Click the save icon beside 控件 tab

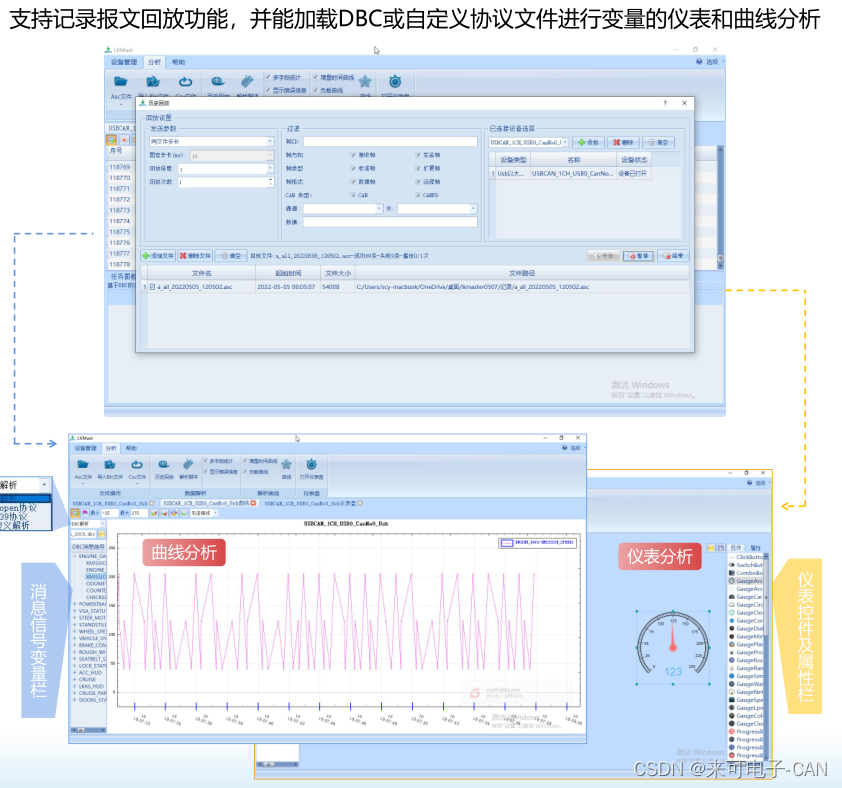[721, 548]
